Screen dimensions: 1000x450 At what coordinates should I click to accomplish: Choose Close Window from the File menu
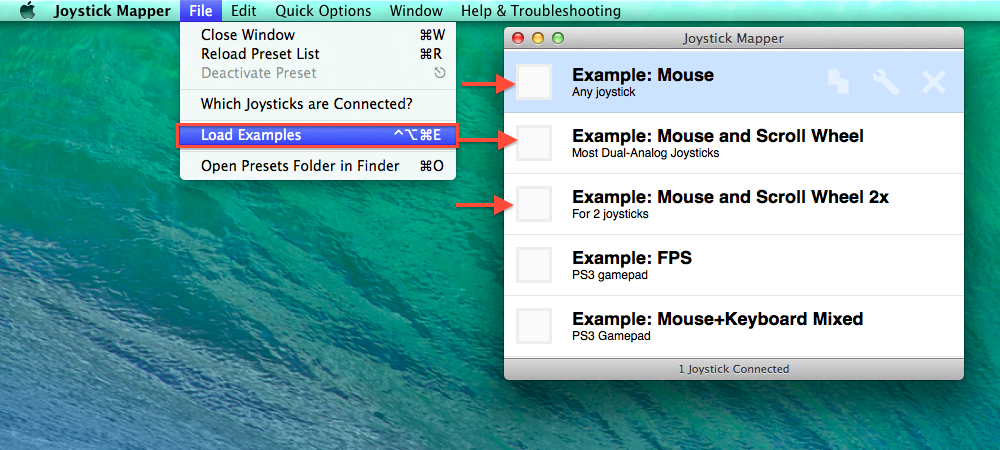[x=318, y=35]
